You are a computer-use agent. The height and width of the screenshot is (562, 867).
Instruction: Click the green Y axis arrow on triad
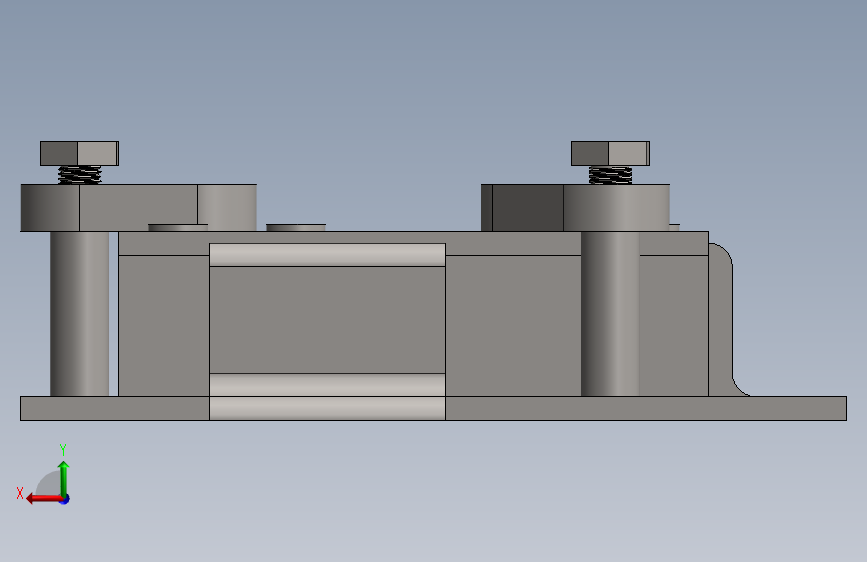pos(64,478)
